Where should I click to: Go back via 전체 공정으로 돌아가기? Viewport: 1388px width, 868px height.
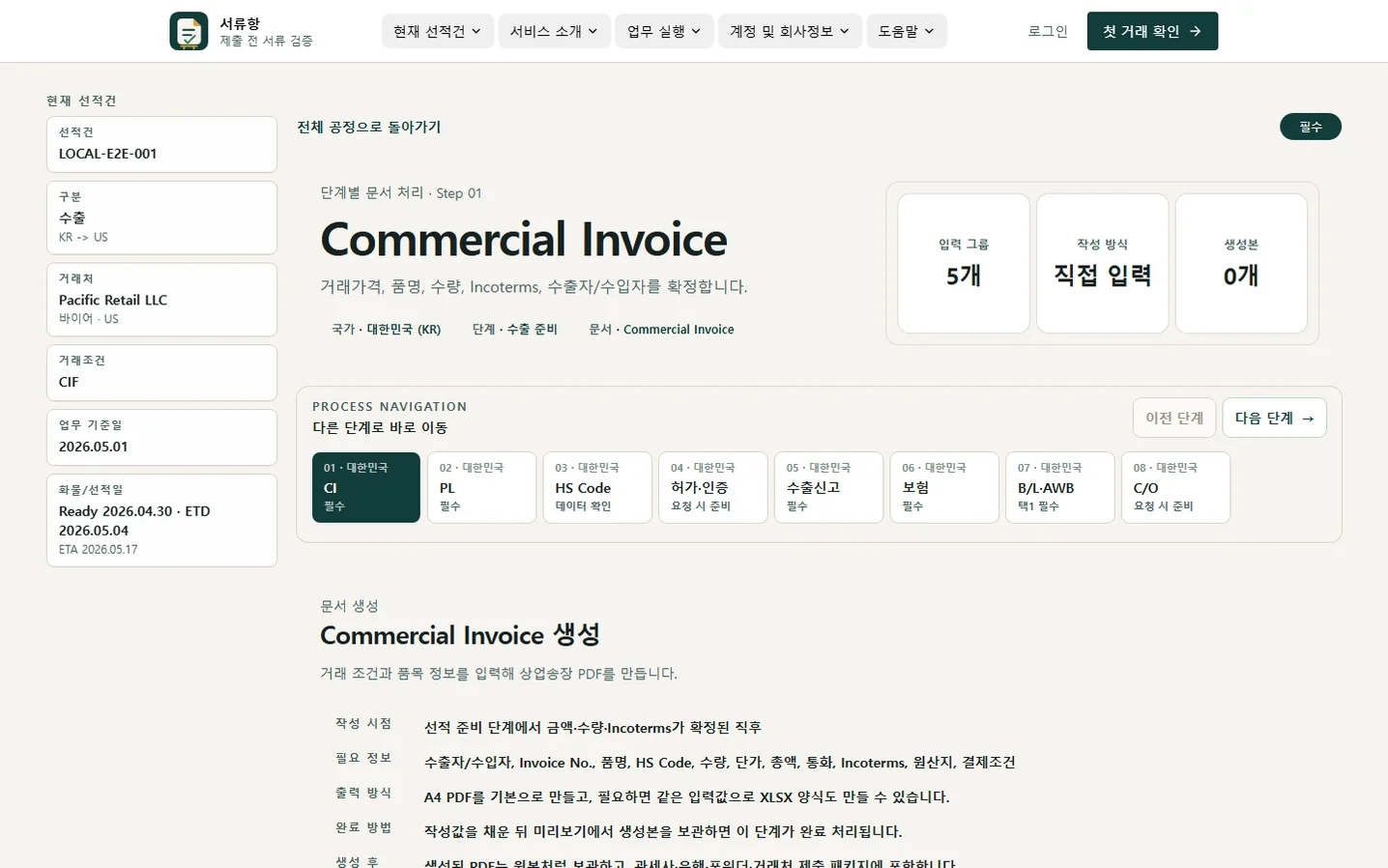(x=369, y=127)
